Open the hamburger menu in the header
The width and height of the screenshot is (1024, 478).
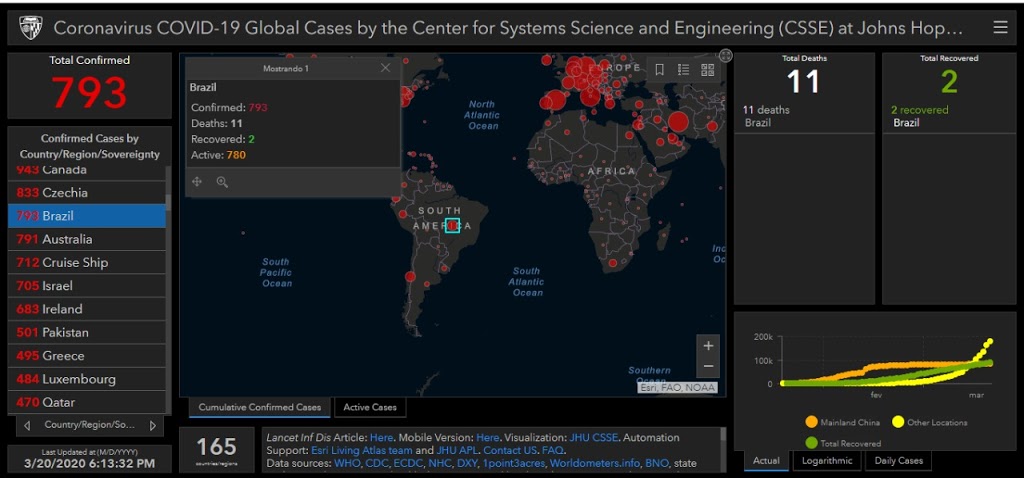click(x=1000, y=27)
